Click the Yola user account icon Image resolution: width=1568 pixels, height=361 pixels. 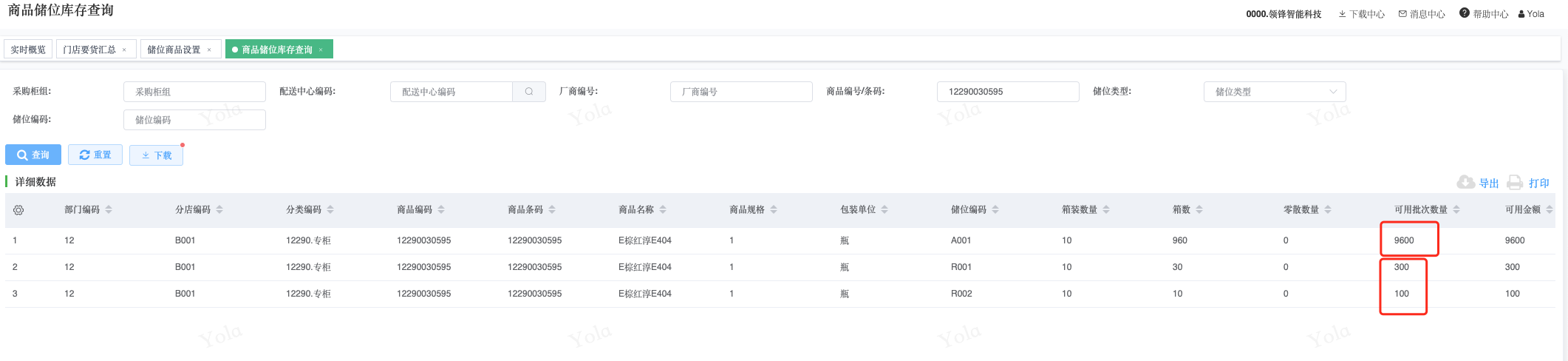tap(1522, 14)
